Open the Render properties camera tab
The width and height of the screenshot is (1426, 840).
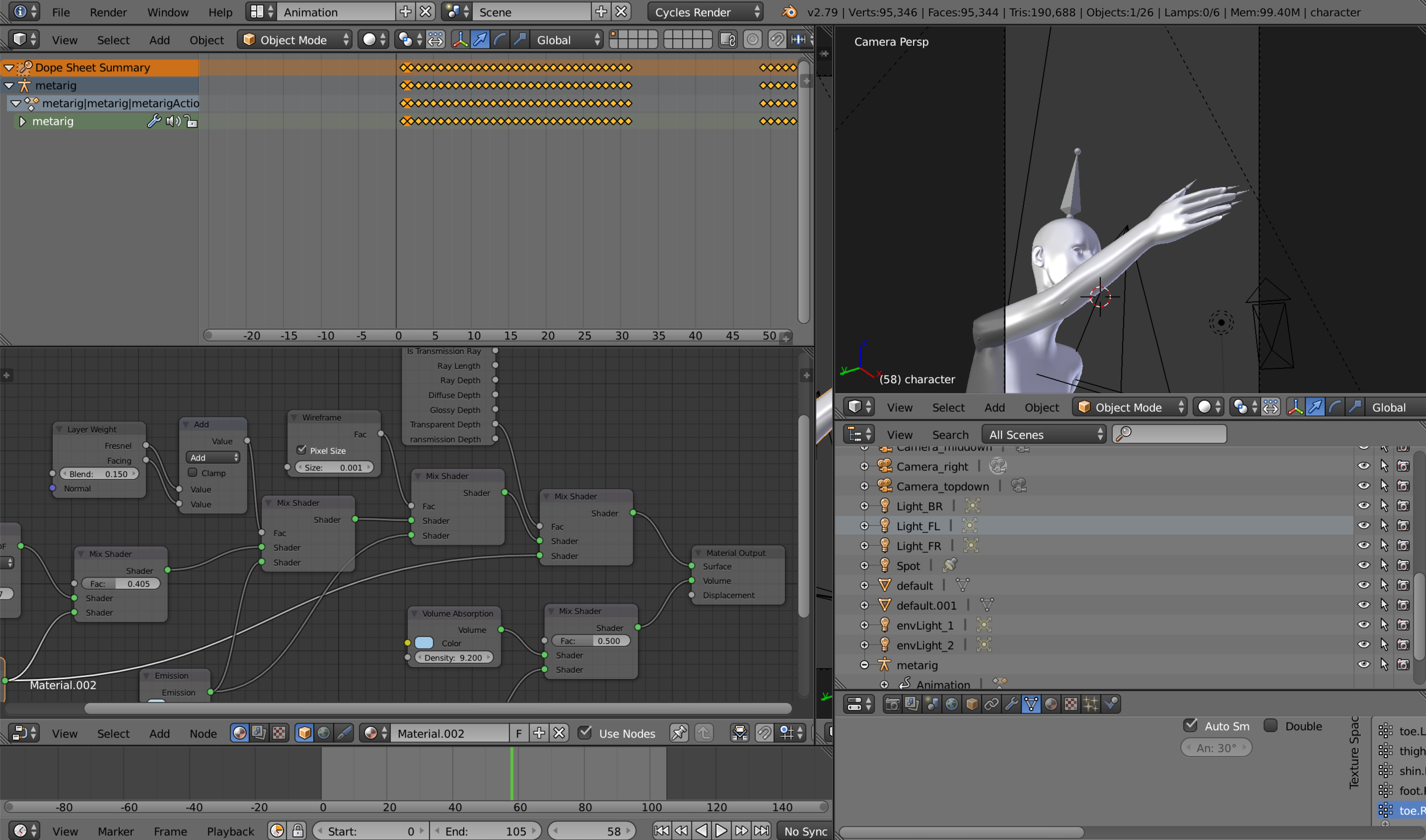click(x=892, y=704)
